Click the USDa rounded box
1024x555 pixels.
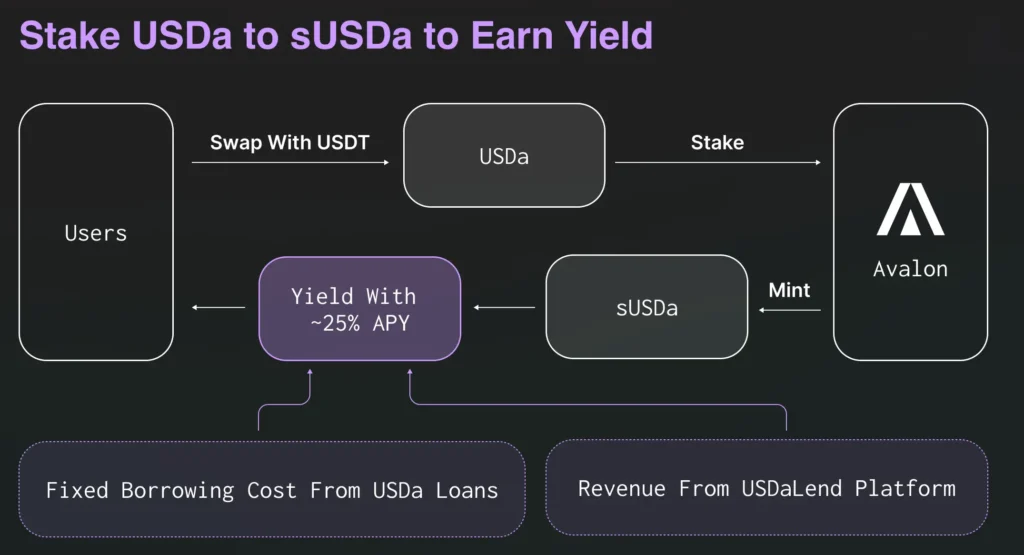(504, 155)
